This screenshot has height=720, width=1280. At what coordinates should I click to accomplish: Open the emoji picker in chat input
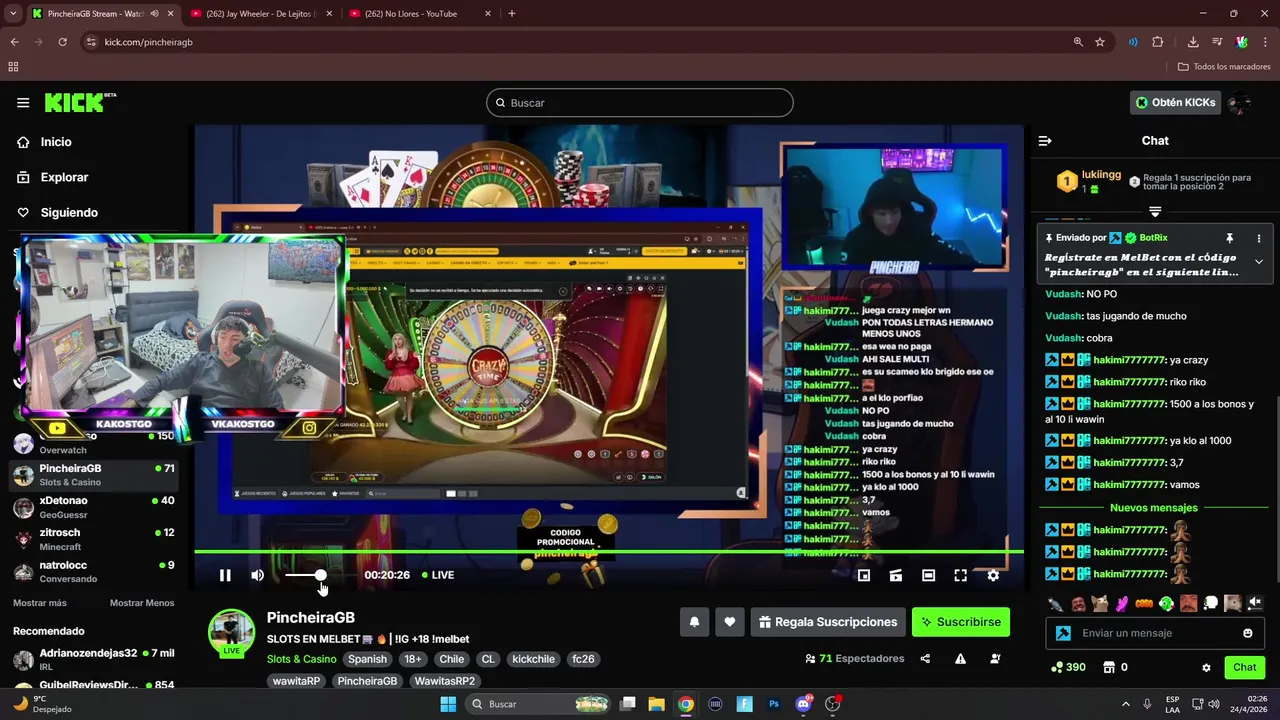pos(1248,633)
